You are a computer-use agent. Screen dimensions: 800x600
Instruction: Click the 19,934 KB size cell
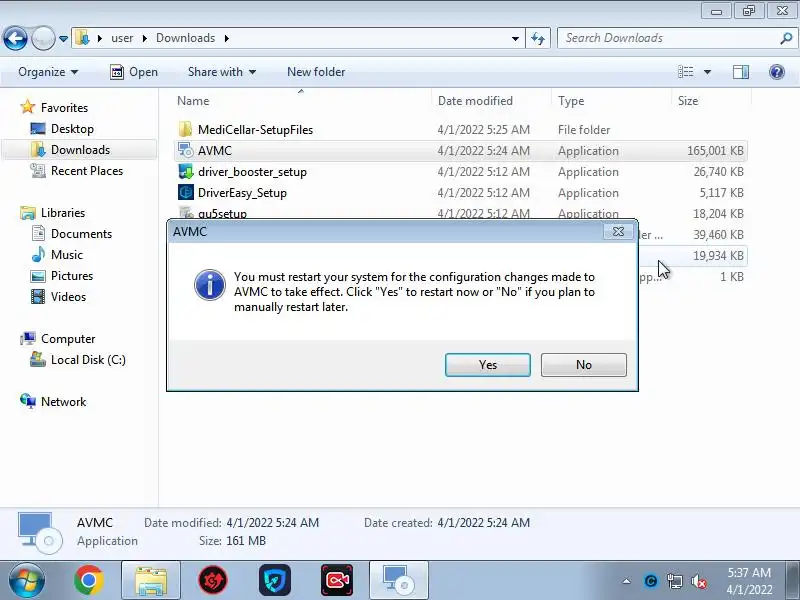pos(718,256)
